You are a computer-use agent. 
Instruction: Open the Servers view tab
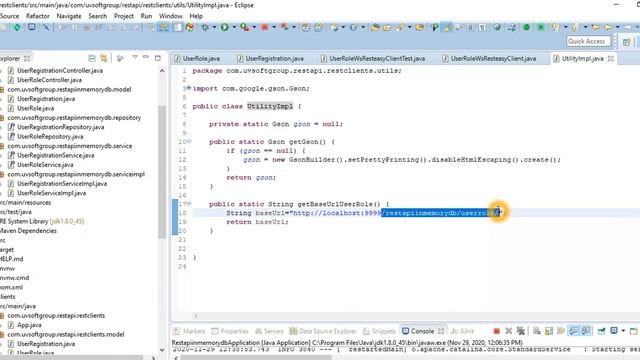click(269, 331)
